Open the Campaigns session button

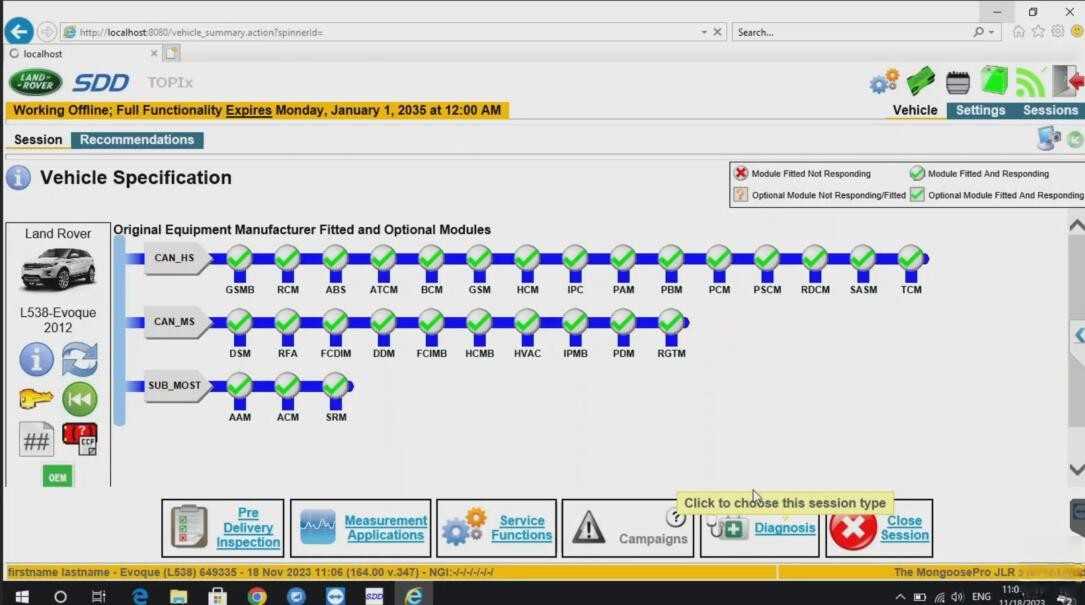coord(628,528)
